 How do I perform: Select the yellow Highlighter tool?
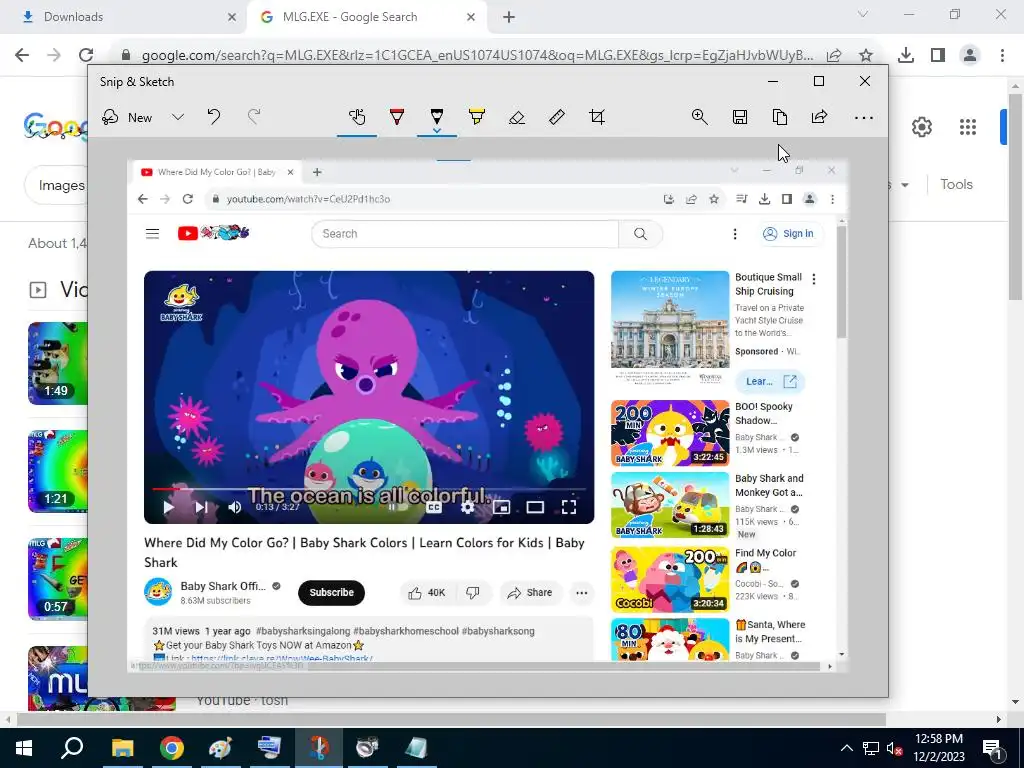477,118
